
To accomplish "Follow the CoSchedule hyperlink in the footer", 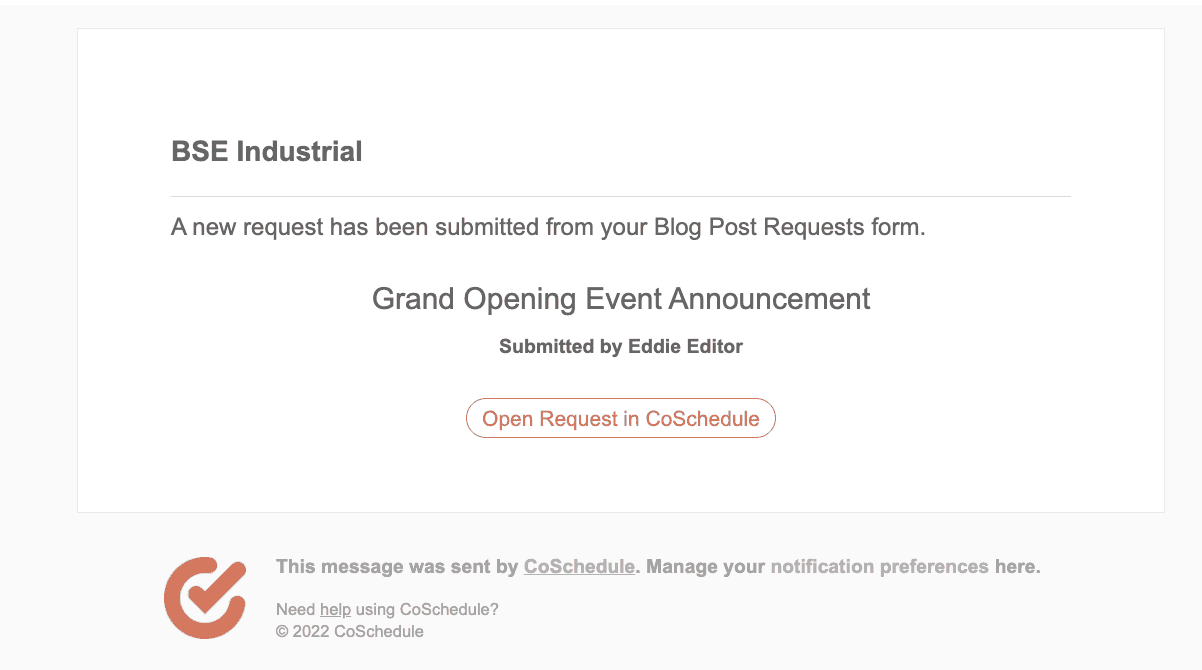I will pos(578,566).
